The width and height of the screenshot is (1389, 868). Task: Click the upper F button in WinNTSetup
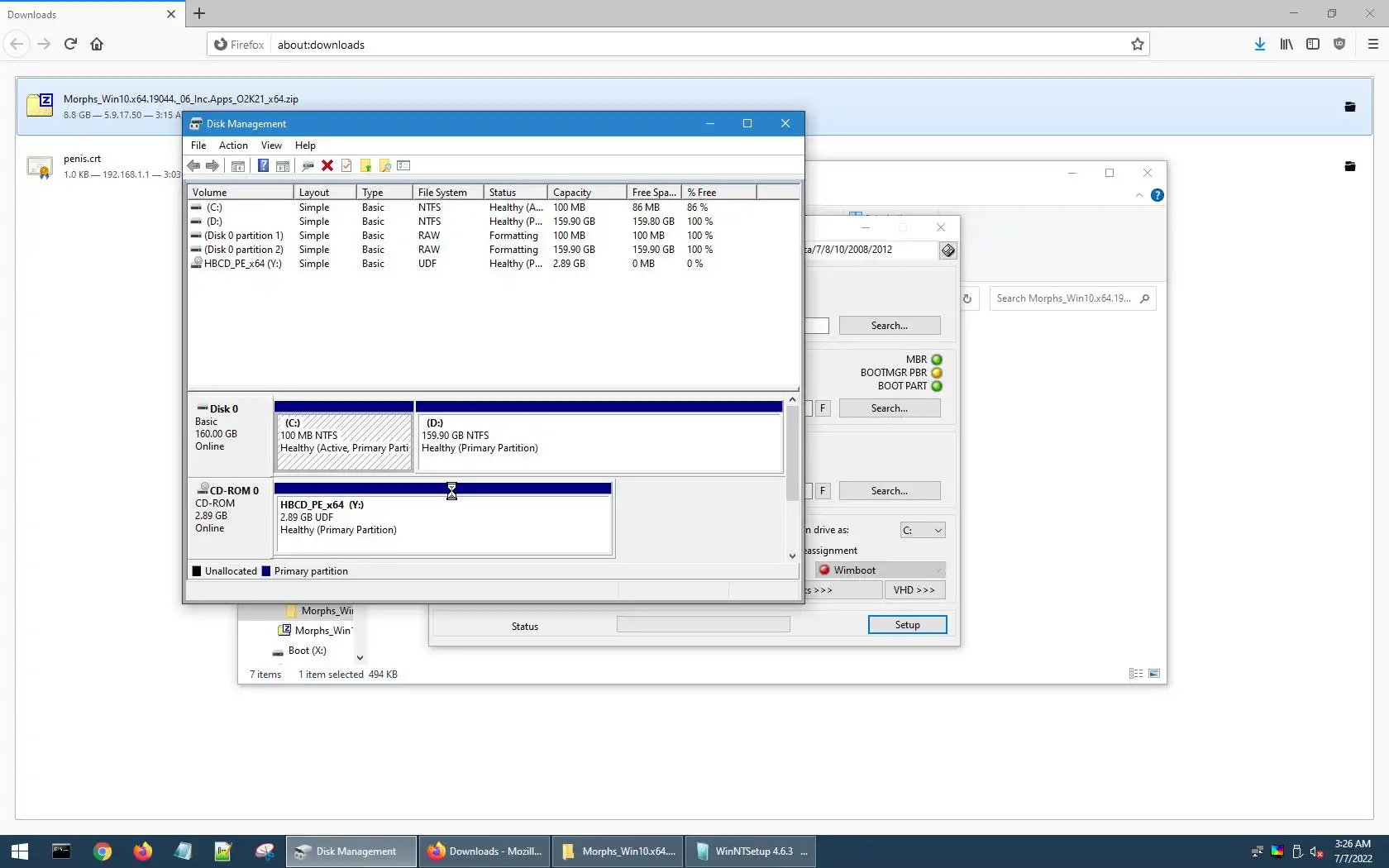[823, 408]
